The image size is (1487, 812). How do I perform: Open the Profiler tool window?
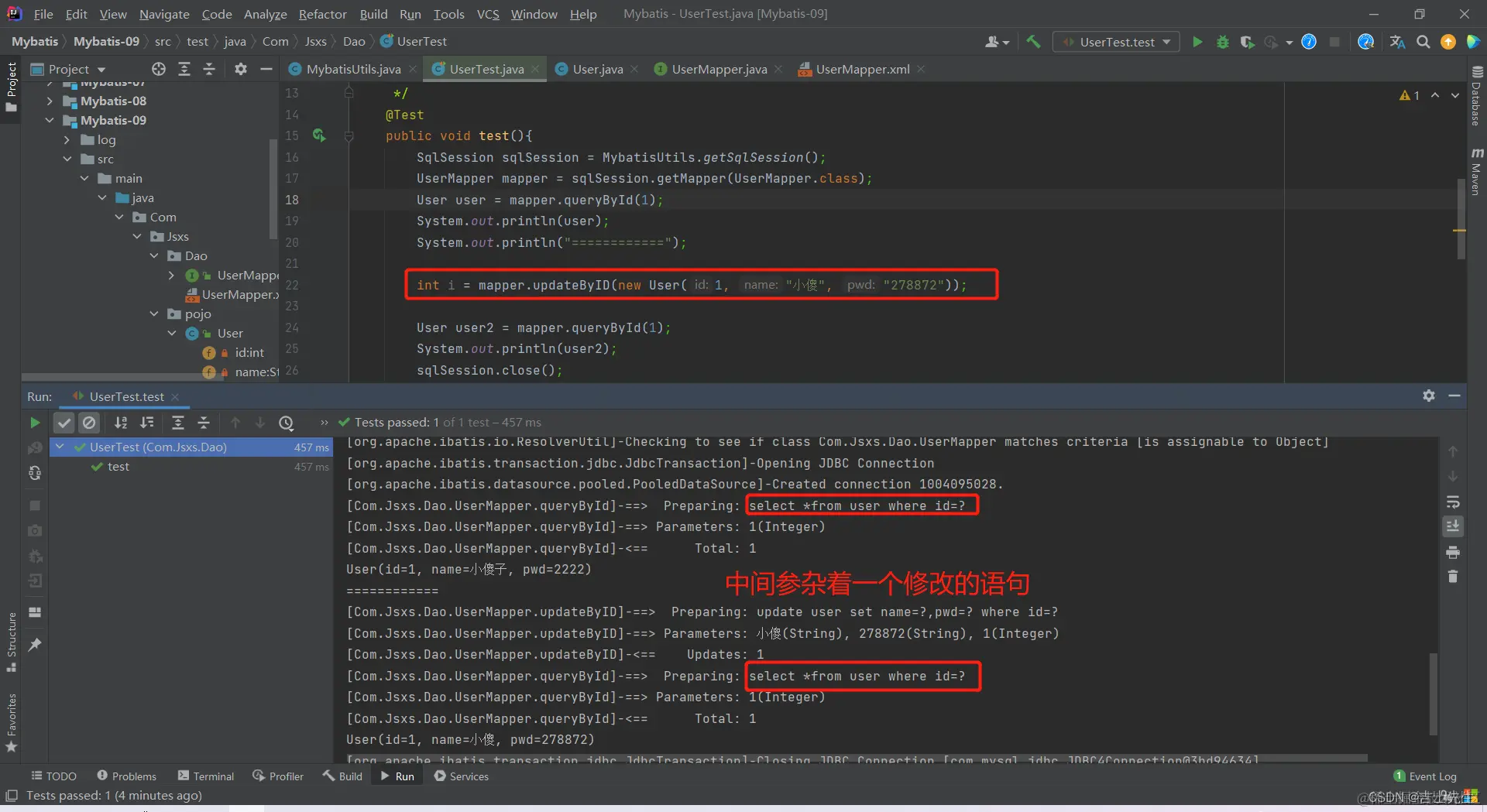(x=278, y=776)
